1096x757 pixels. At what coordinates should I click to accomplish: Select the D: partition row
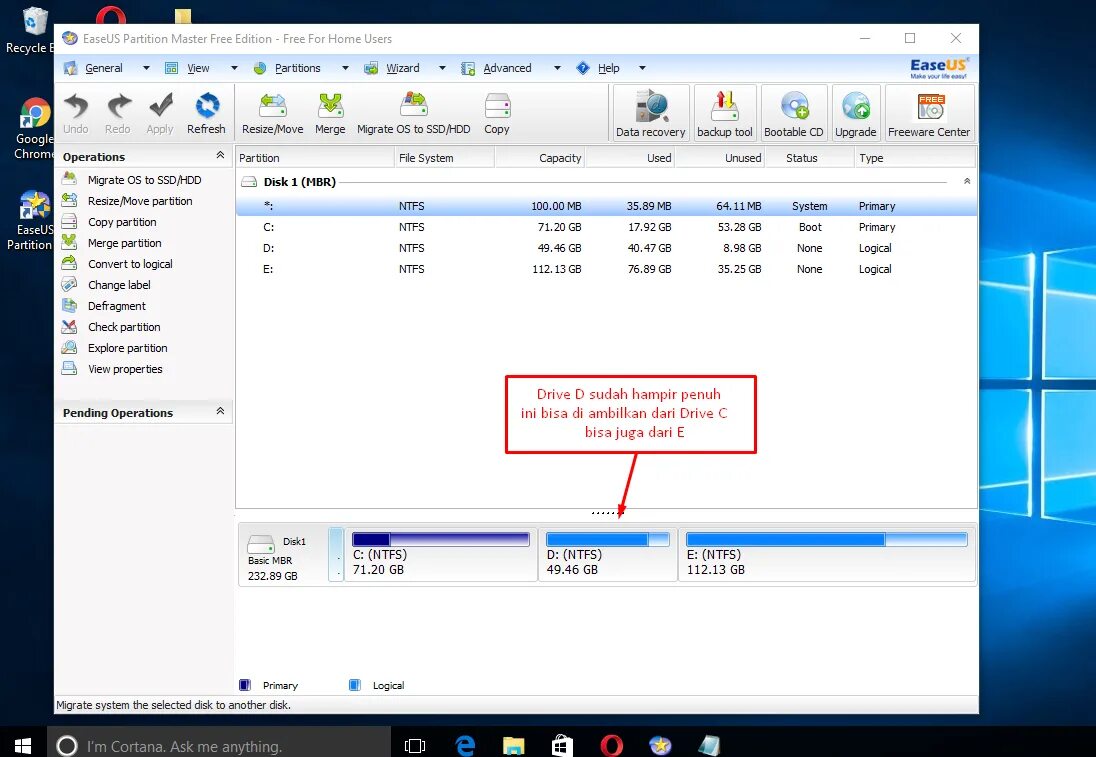(607, 248)
